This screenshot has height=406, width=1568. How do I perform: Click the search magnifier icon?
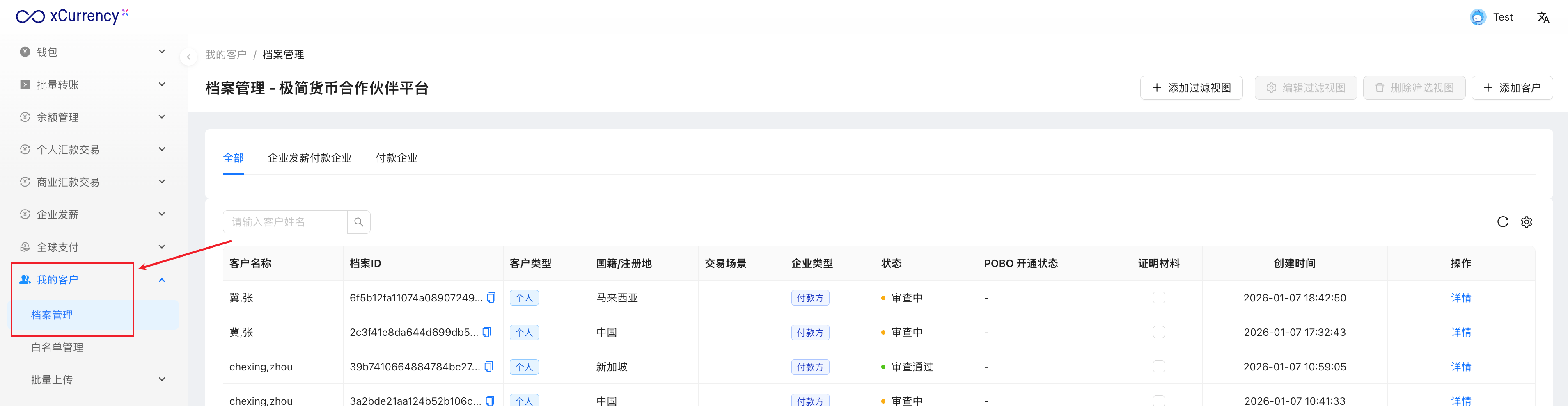[x=358, y=222]
